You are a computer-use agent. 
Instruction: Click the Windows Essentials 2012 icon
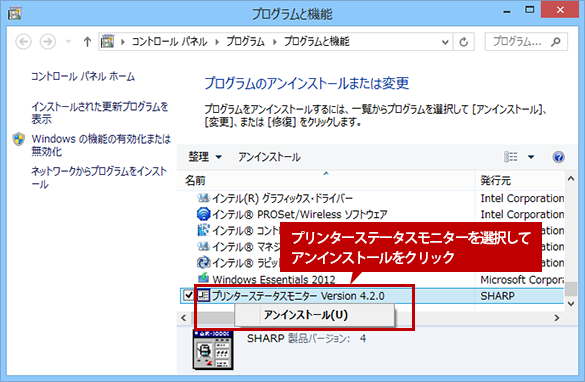[203, 278]
